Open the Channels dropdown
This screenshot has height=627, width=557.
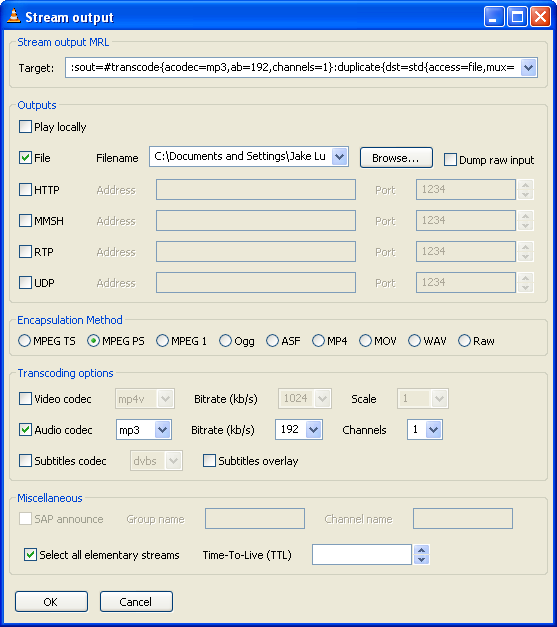pos(433,430)
